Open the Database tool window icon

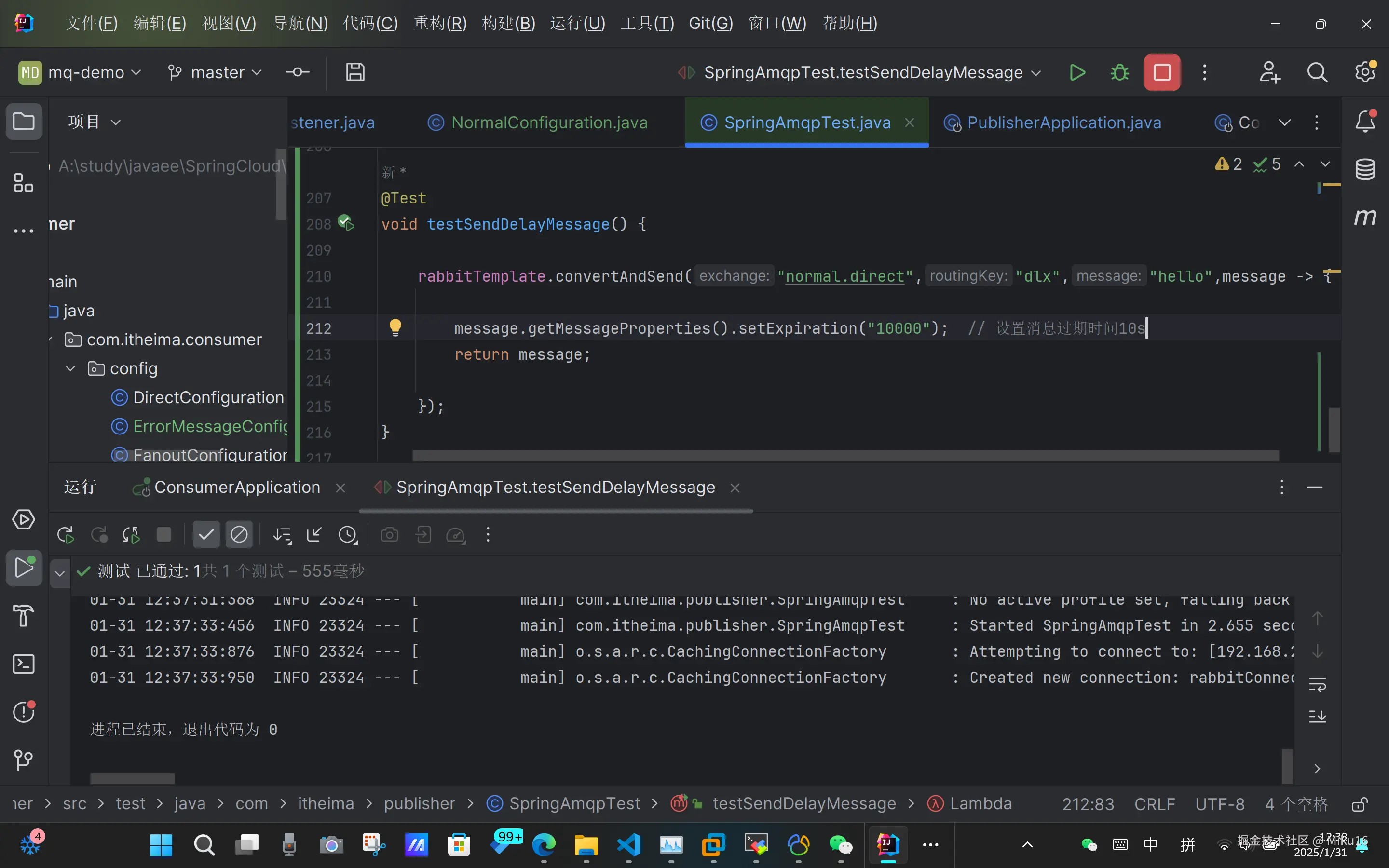click(1365, 169)
